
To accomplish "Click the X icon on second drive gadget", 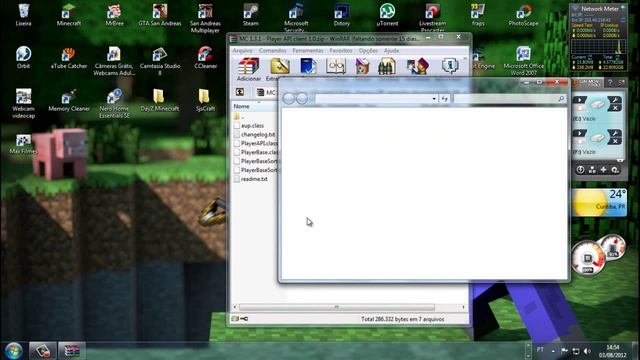I will tap(615, 141).
